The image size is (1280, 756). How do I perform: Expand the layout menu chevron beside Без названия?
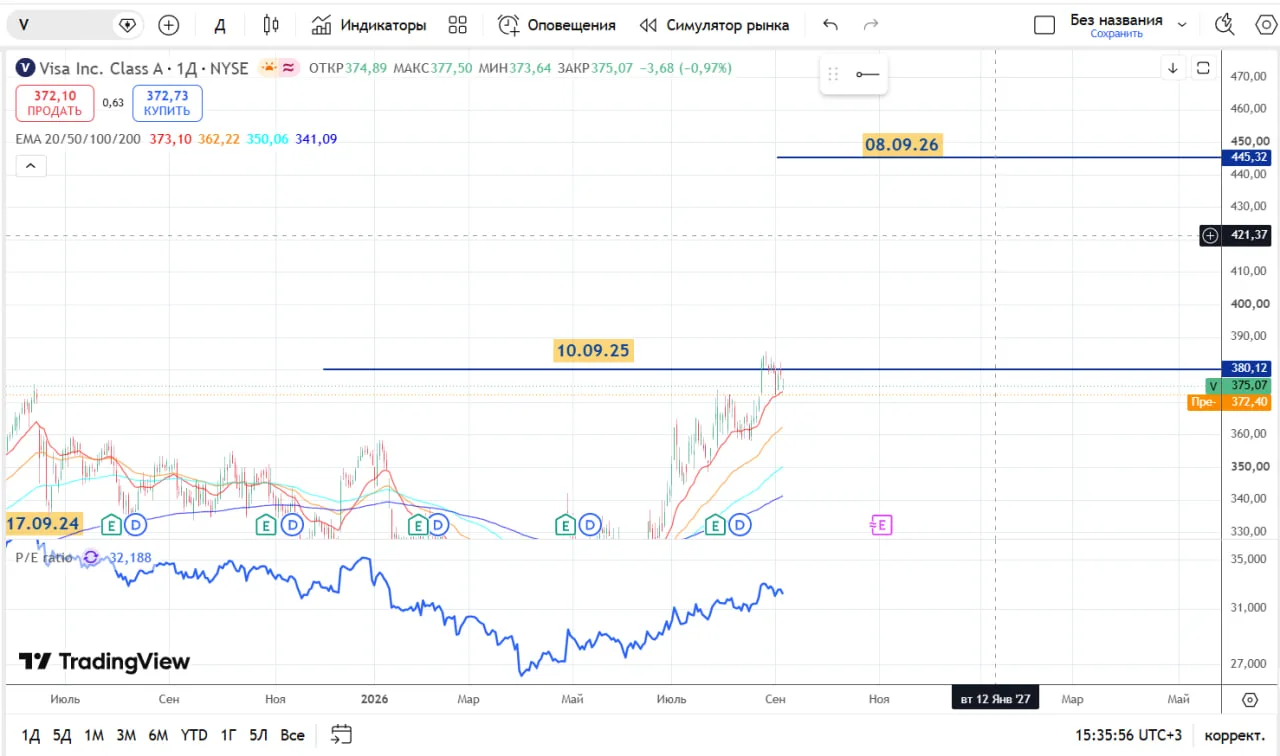click(x=1182, y=25)
